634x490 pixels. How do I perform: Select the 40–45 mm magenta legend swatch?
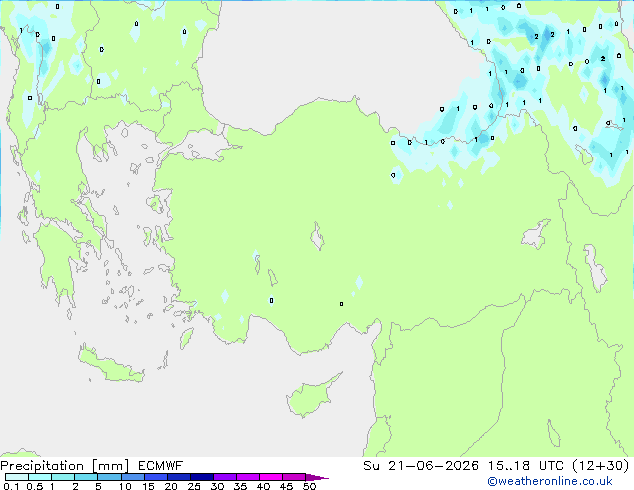[271, 477]
